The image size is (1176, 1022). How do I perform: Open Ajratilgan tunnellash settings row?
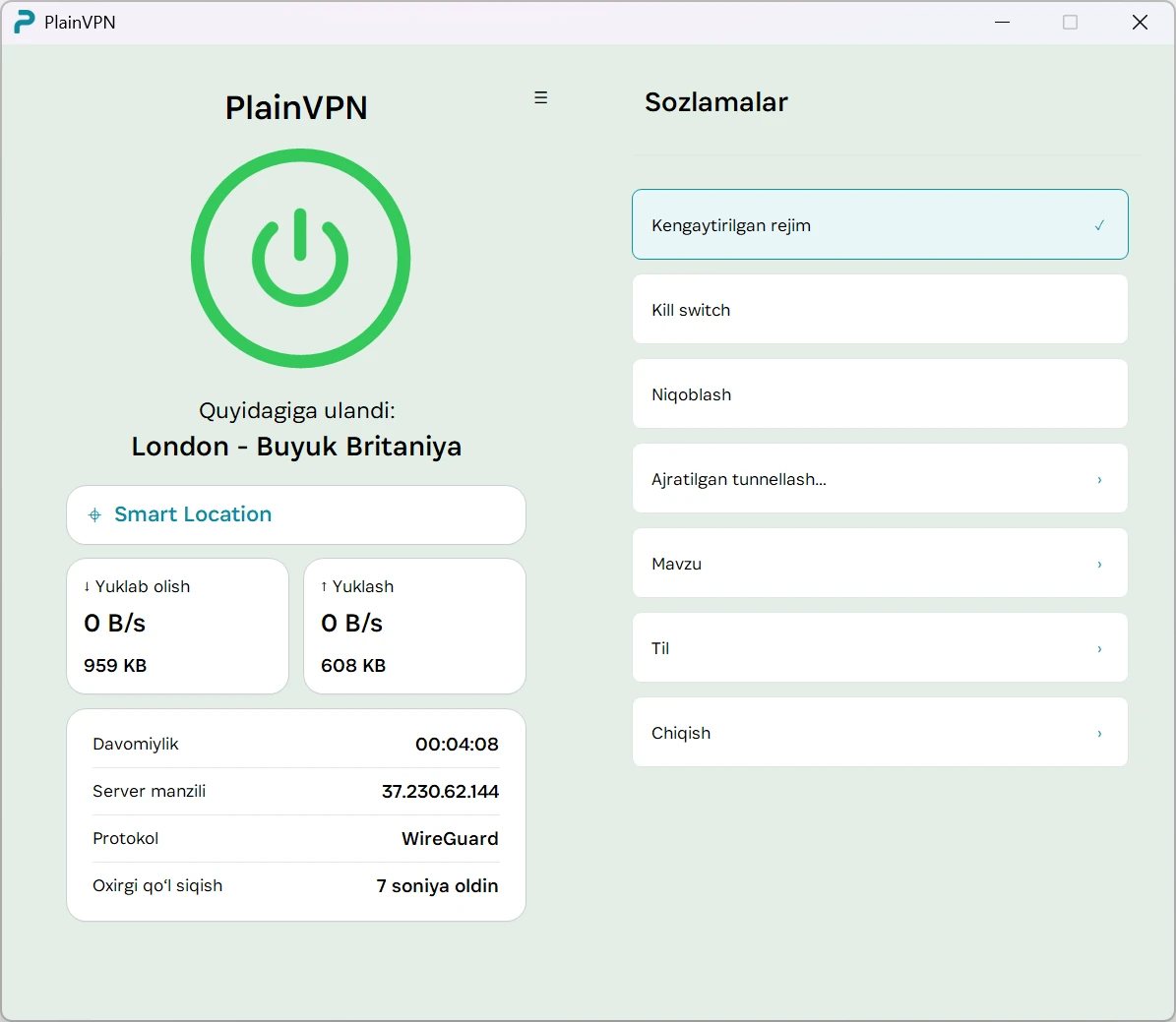coord(880,478)
